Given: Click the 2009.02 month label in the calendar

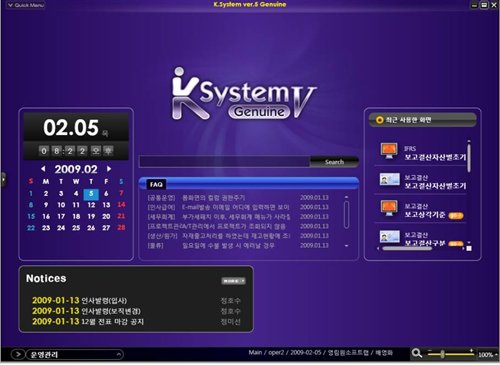Looking at the screenshot, I should tap(76, 169).
